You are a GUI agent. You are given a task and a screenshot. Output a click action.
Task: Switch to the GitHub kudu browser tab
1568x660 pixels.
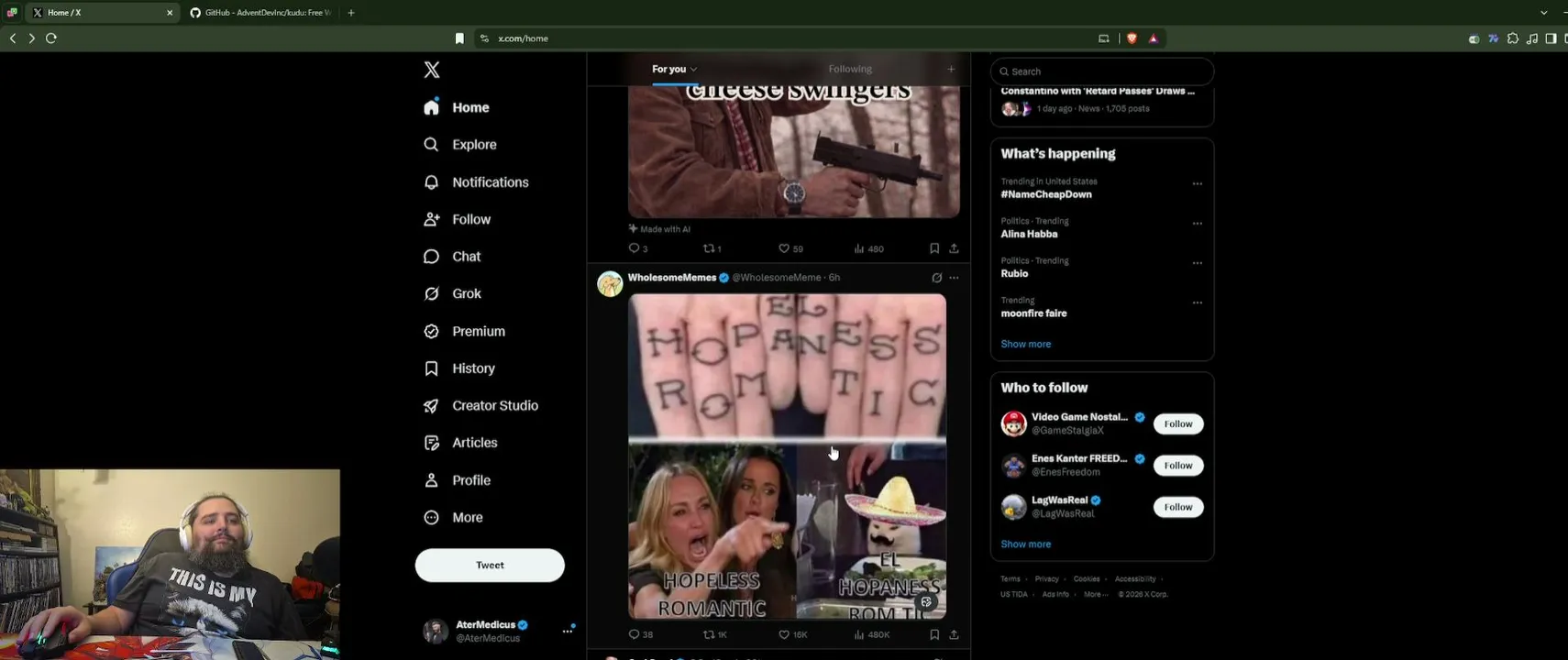pos(261,13)
